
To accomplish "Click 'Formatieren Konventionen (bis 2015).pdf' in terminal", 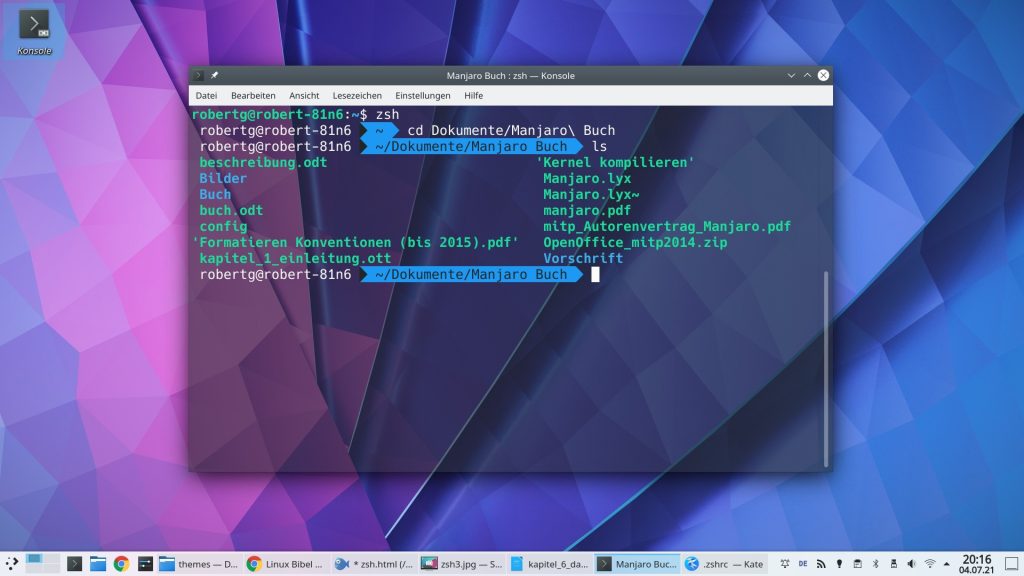I will point(355,242).
